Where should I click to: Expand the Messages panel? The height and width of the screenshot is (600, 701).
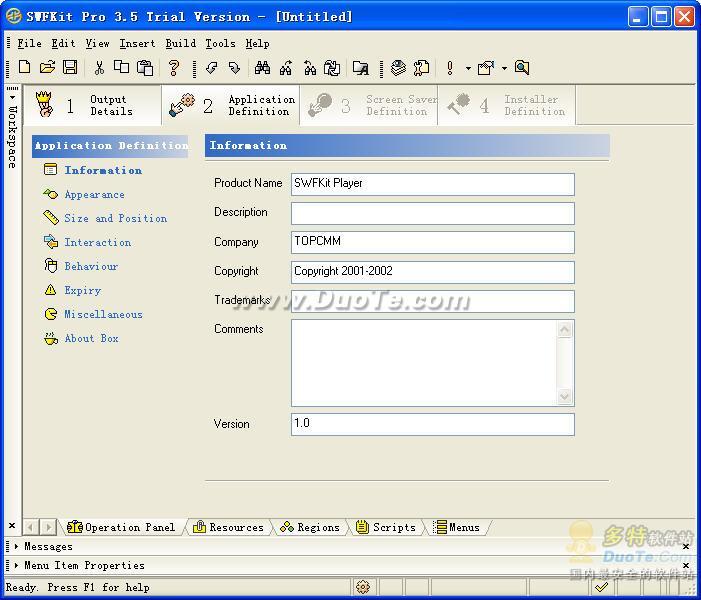16,546
